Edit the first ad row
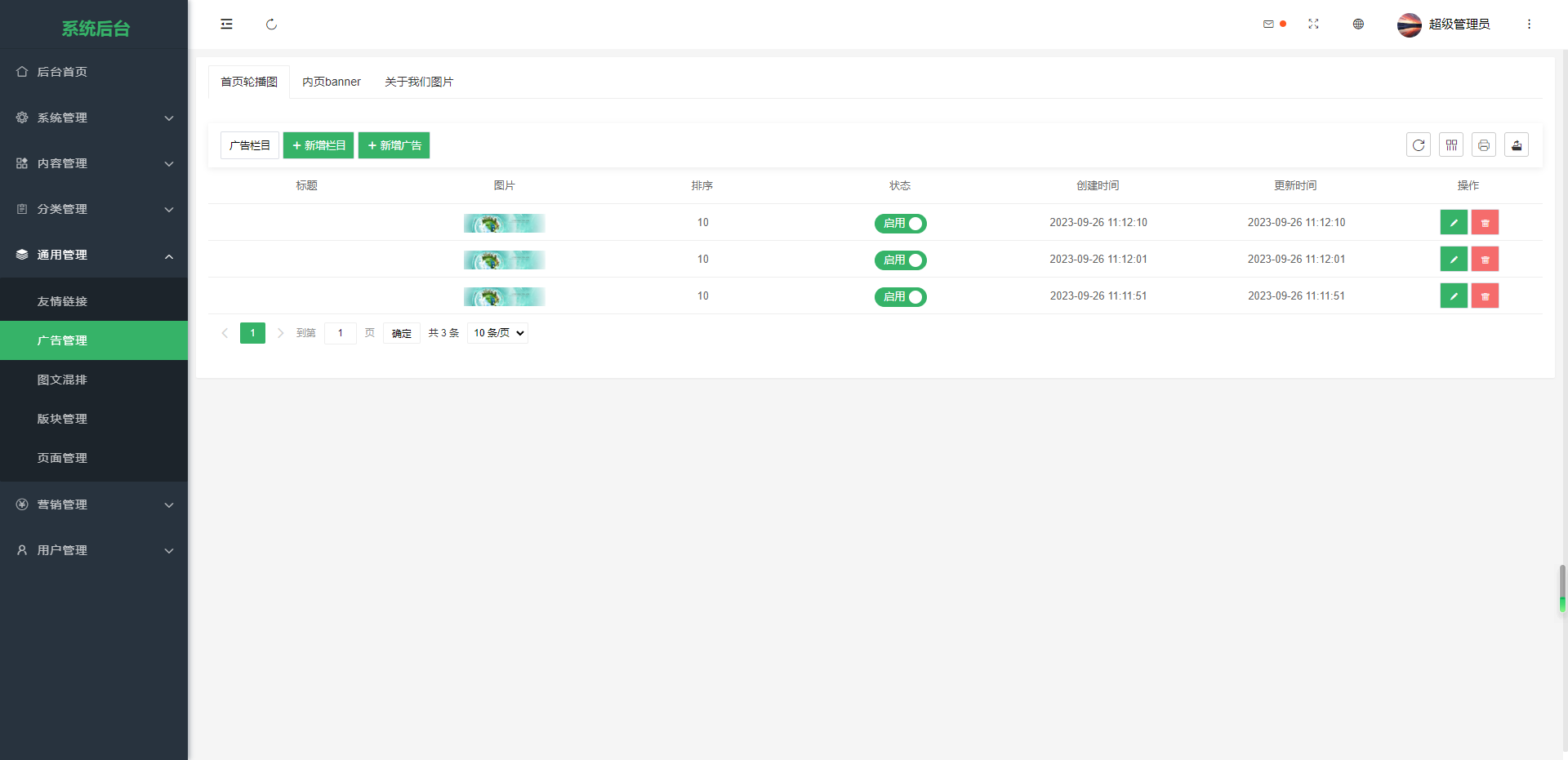Viewport: 1568px width, 760px height. [1454, 223]
